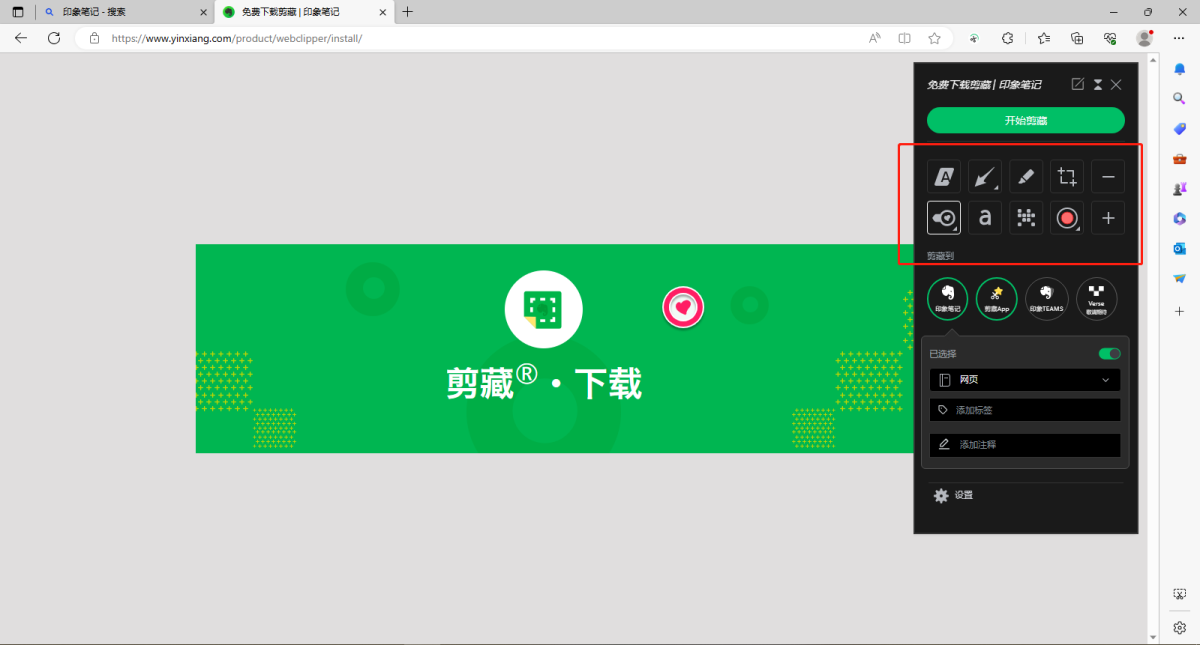Open the shopping tag sidebar icon
The height and width of the screenshot is (645, 1200).
1179,128
